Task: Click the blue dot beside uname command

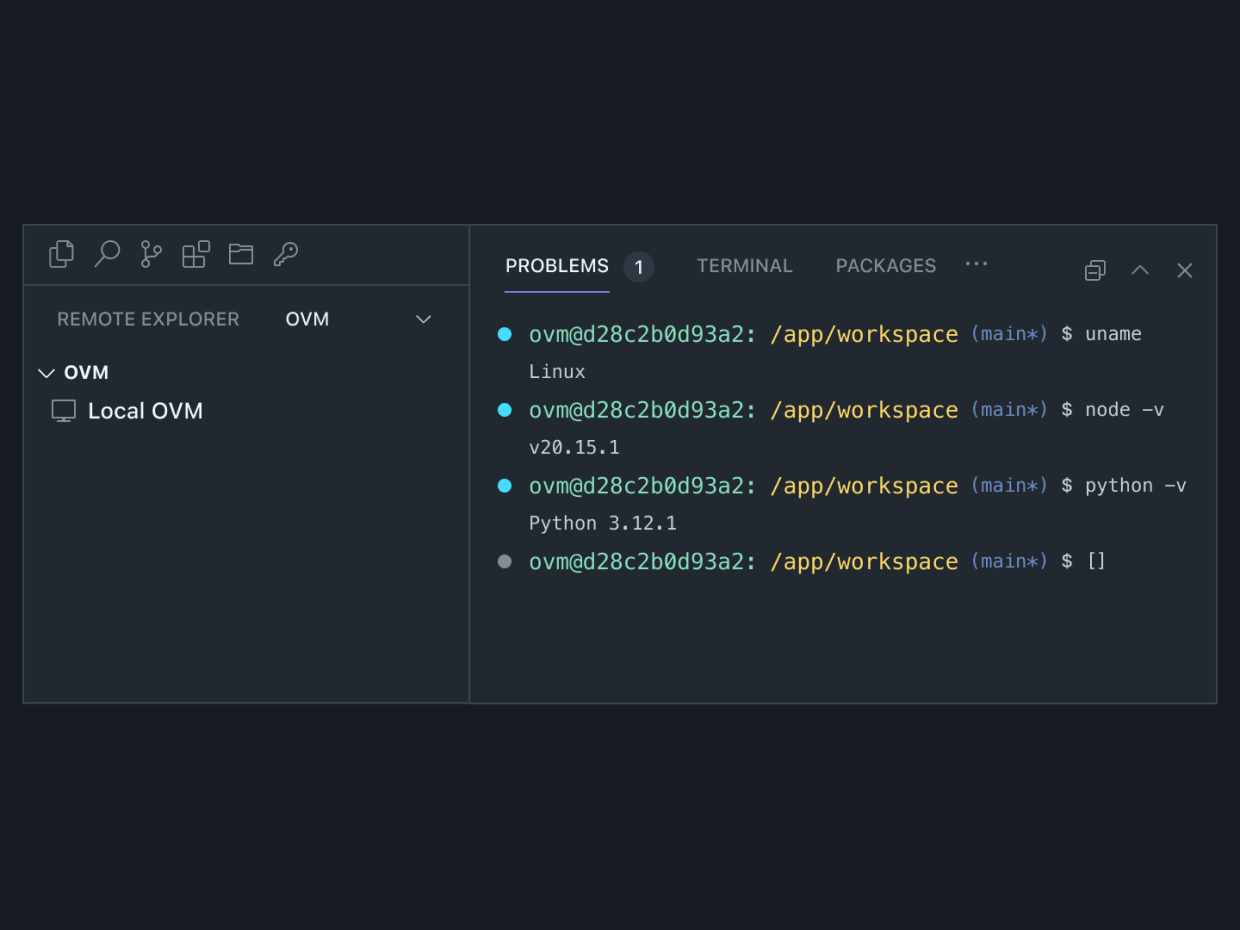Action: coord(505,334)
